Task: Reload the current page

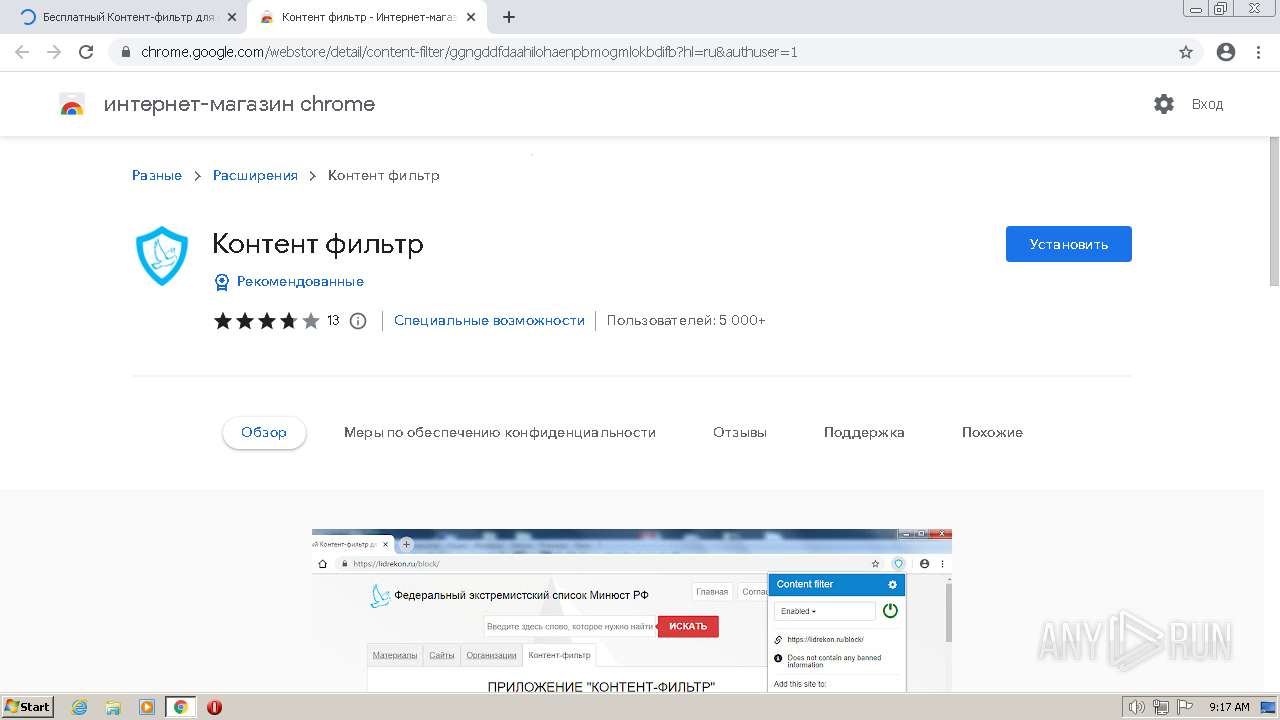Action: pyautogui.click(x=86, y=52)
